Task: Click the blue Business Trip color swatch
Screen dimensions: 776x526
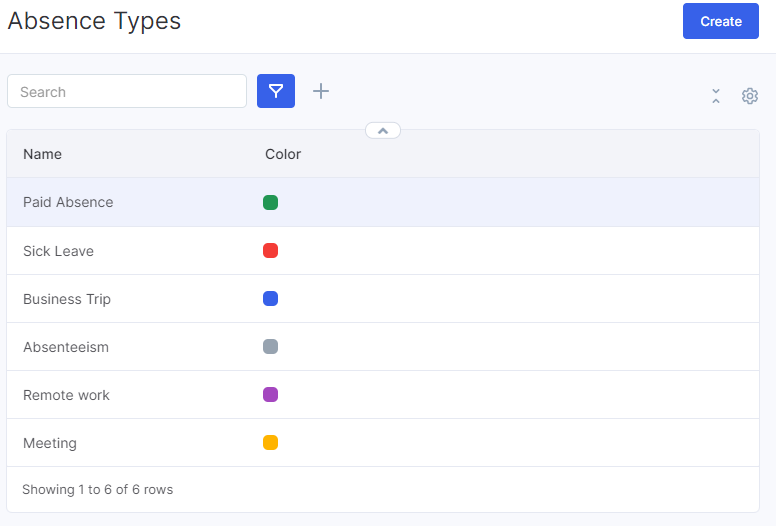Action: (270, 298)
